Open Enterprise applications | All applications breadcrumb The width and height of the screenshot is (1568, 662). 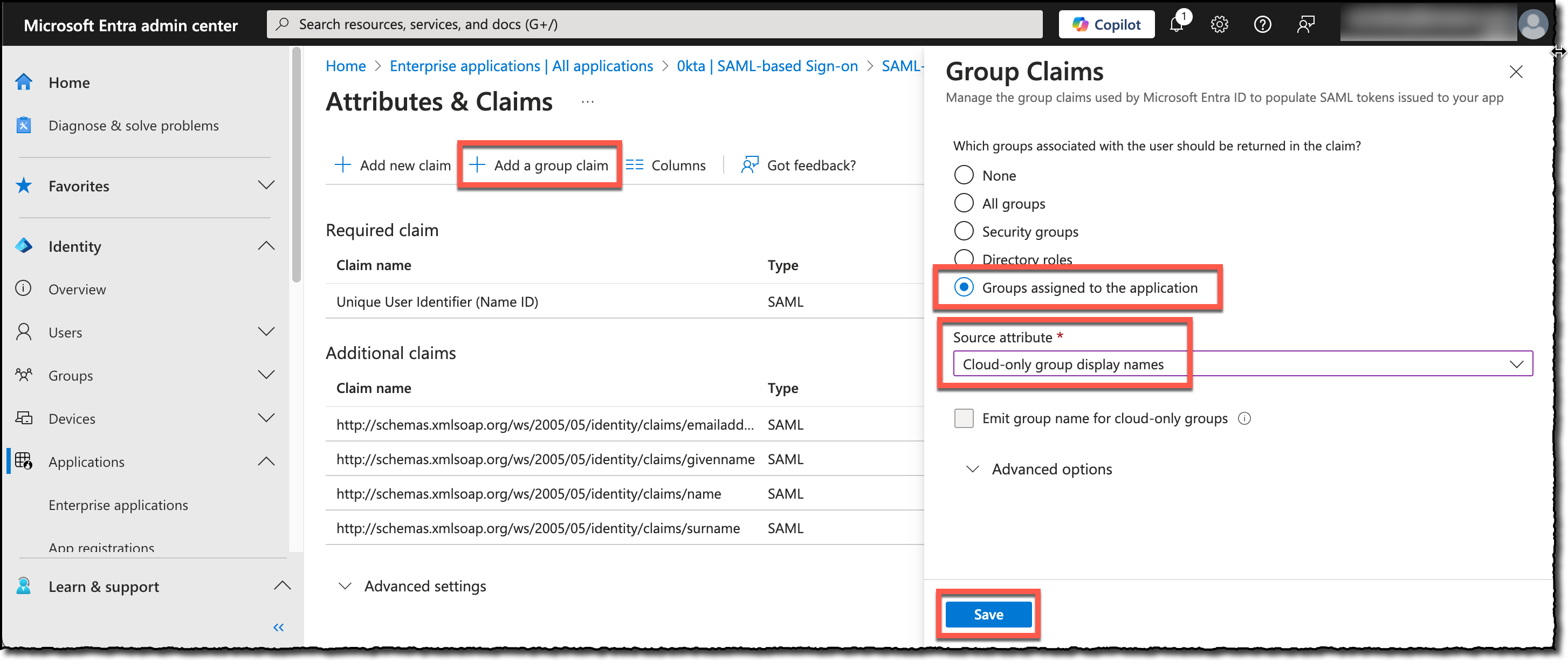coord(520,66)
